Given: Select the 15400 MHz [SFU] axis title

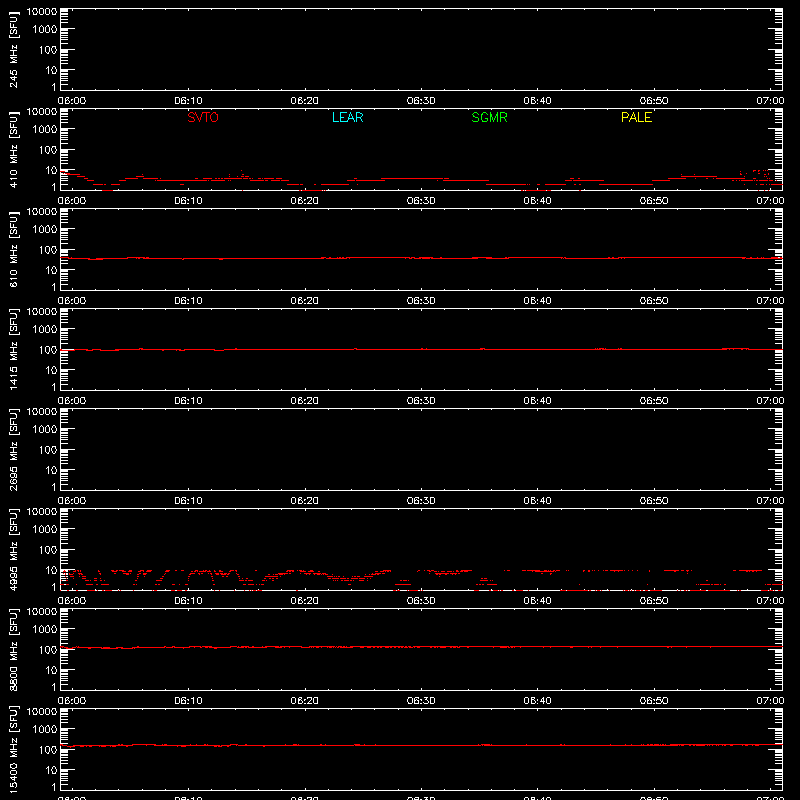Looking at the screenshot, I should 13,749.
